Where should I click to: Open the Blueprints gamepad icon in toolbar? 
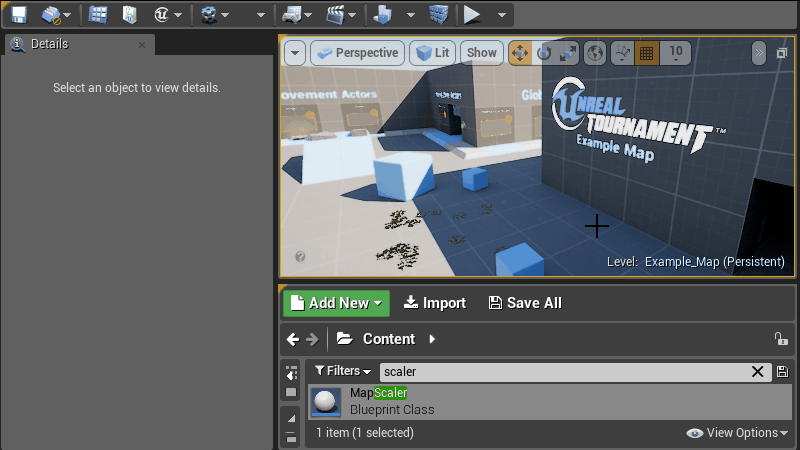pos(291,15)
